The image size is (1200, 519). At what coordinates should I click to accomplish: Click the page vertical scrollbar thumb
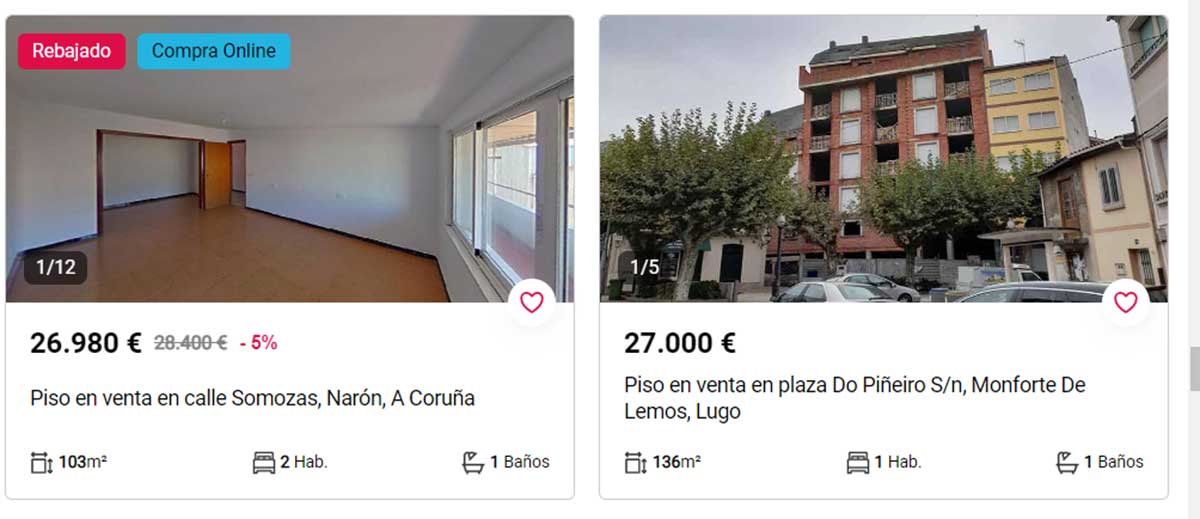point(1194,368)
